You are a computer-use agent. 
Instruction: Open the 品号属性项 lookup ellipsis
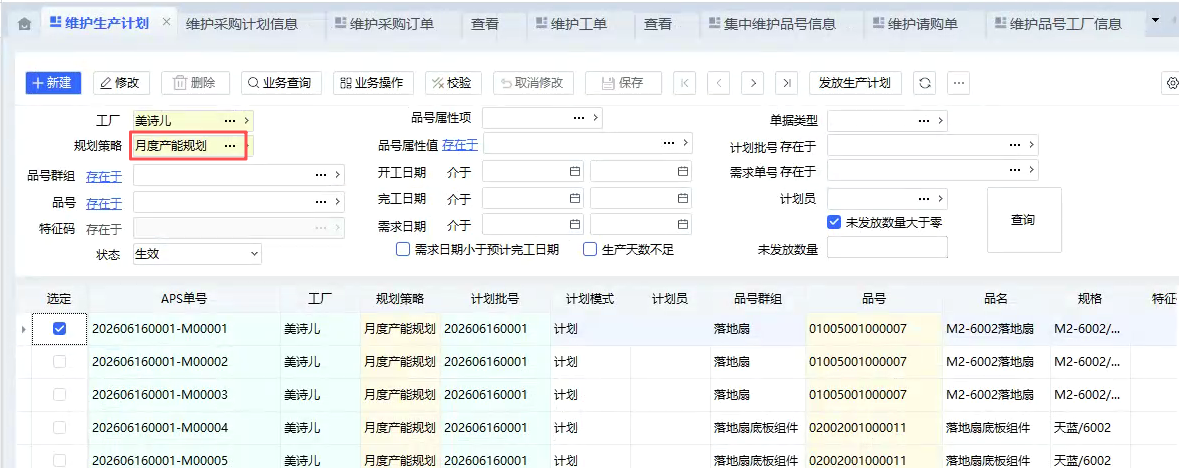pyautogui.click(x=579, y=118)
